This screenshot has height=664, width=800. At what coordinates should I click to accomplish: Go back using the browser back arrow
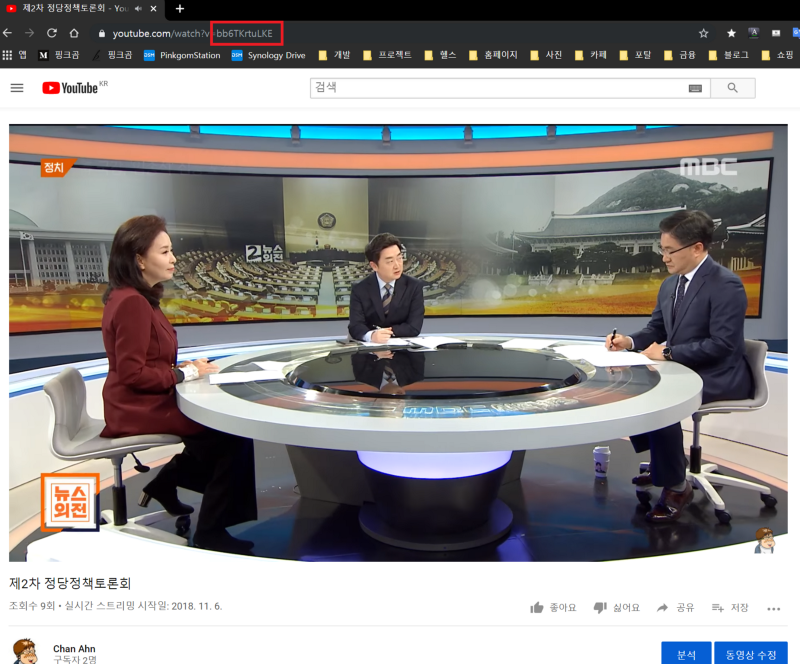pyautogui.click(x=8, y=33)
